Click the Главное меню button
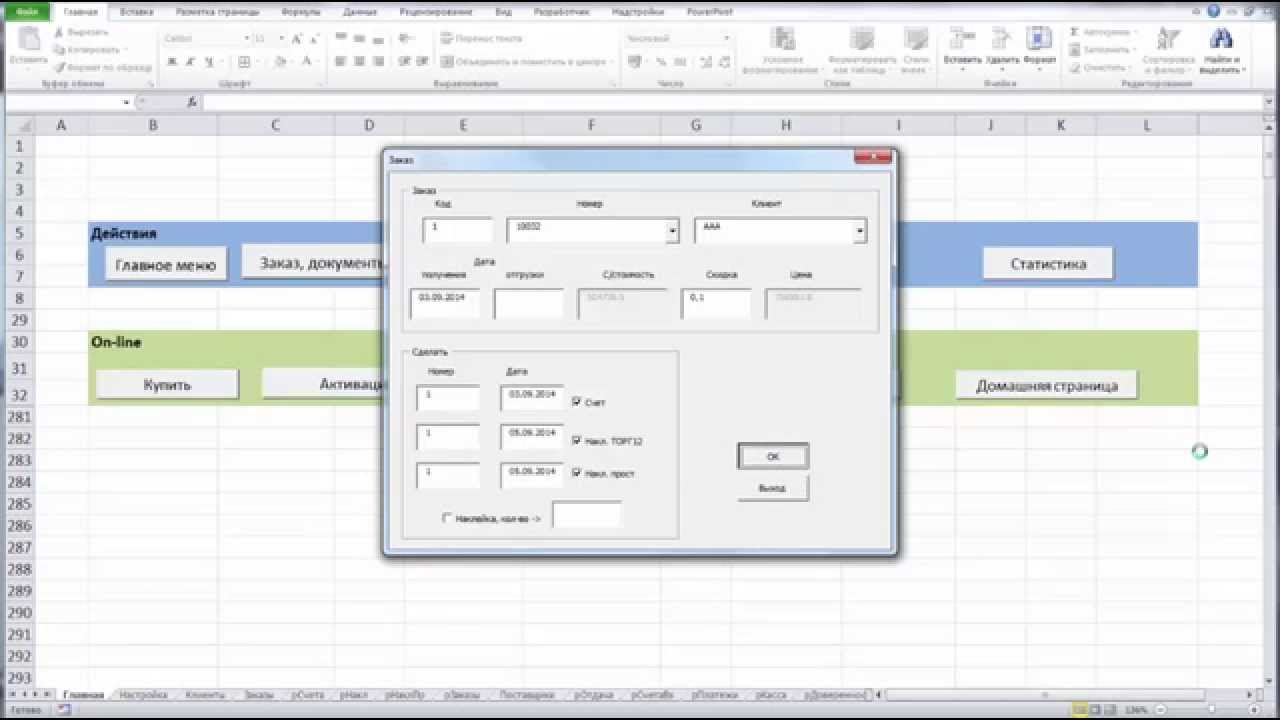The width and height of the screenshot is (1280, 720). point(165,265)
